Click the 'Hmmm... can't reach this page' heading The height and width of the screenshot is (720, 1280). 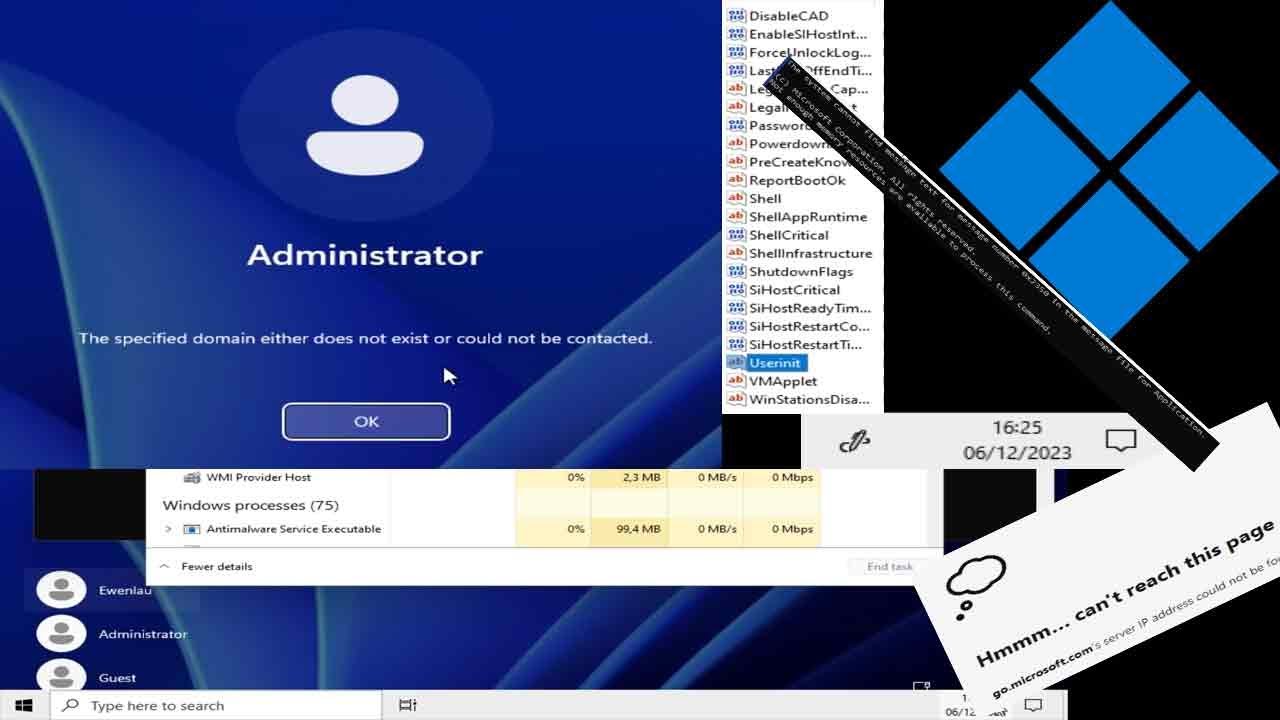tap(1124, 592)
